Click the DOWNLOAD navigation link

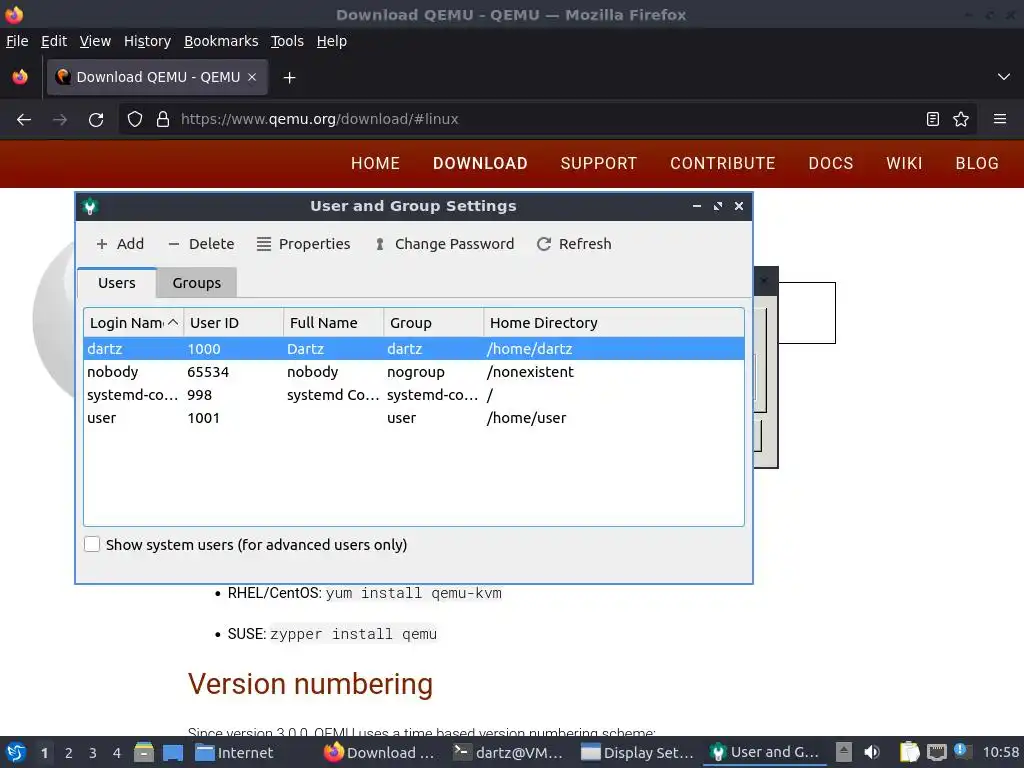point(480,163)
